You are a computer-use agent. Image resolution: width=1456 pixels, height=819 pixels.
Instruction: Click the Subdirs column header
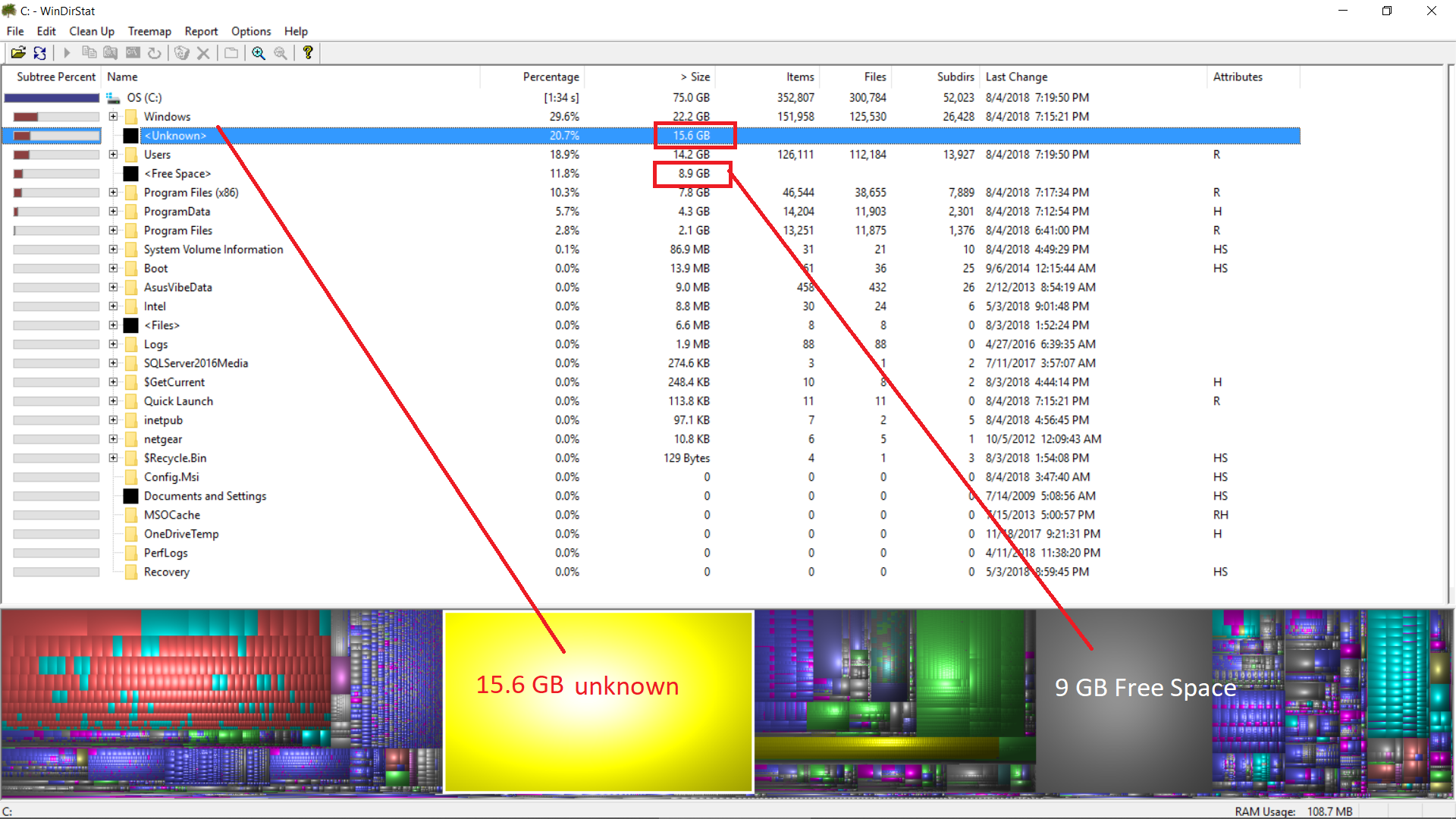(x=935, y=77)
